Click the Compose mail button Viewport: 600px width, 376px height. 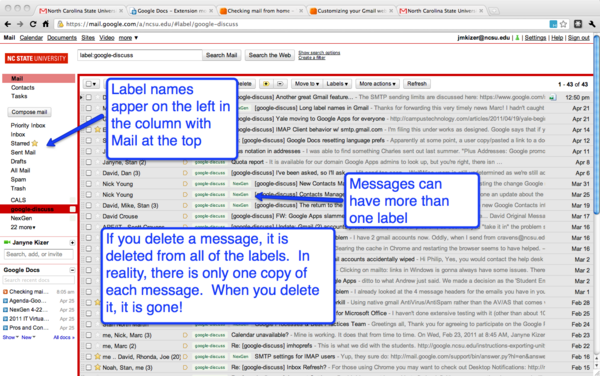coord(29,112)
